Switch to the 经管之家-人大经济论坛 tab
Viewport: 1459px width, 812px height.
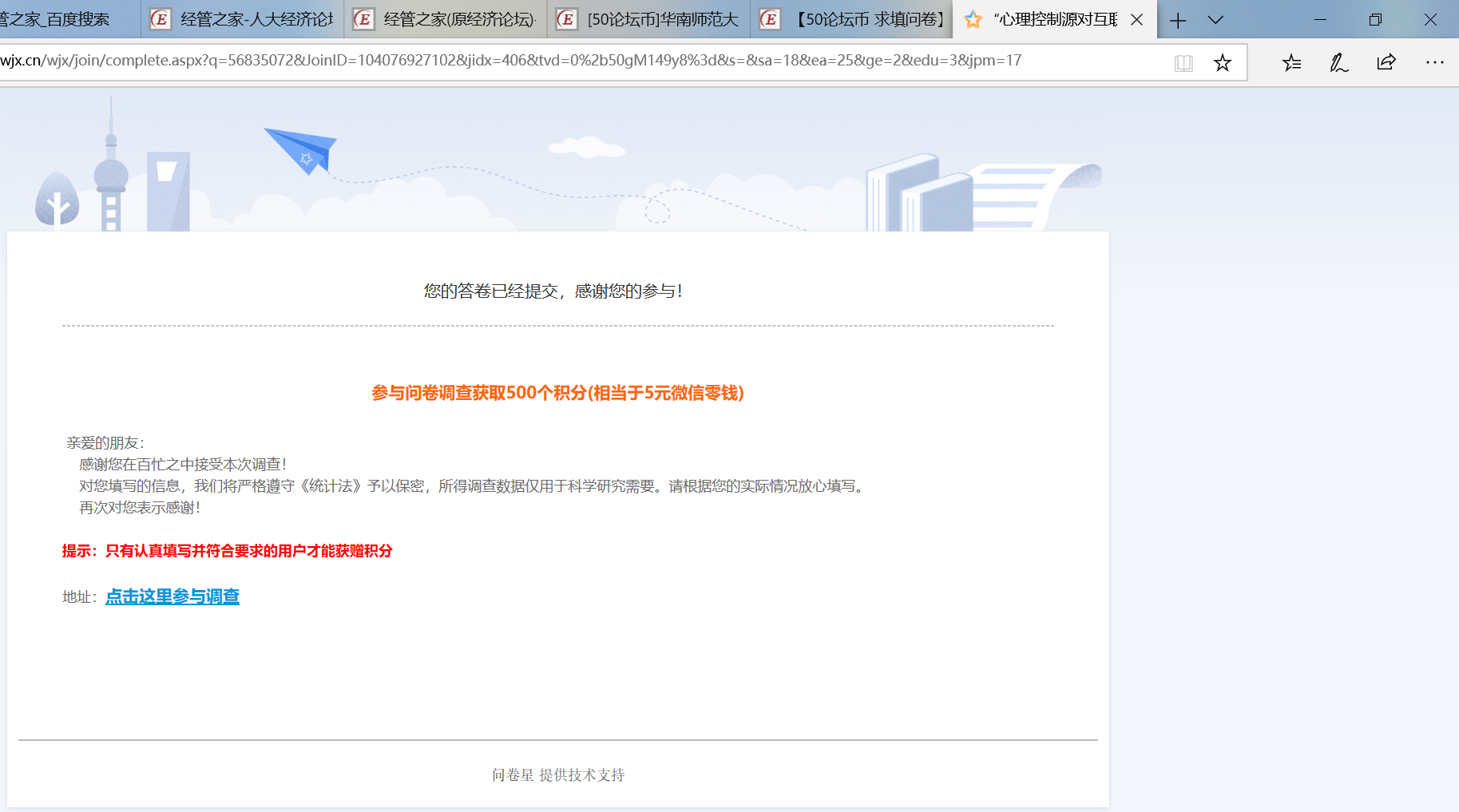coord(243,19)
